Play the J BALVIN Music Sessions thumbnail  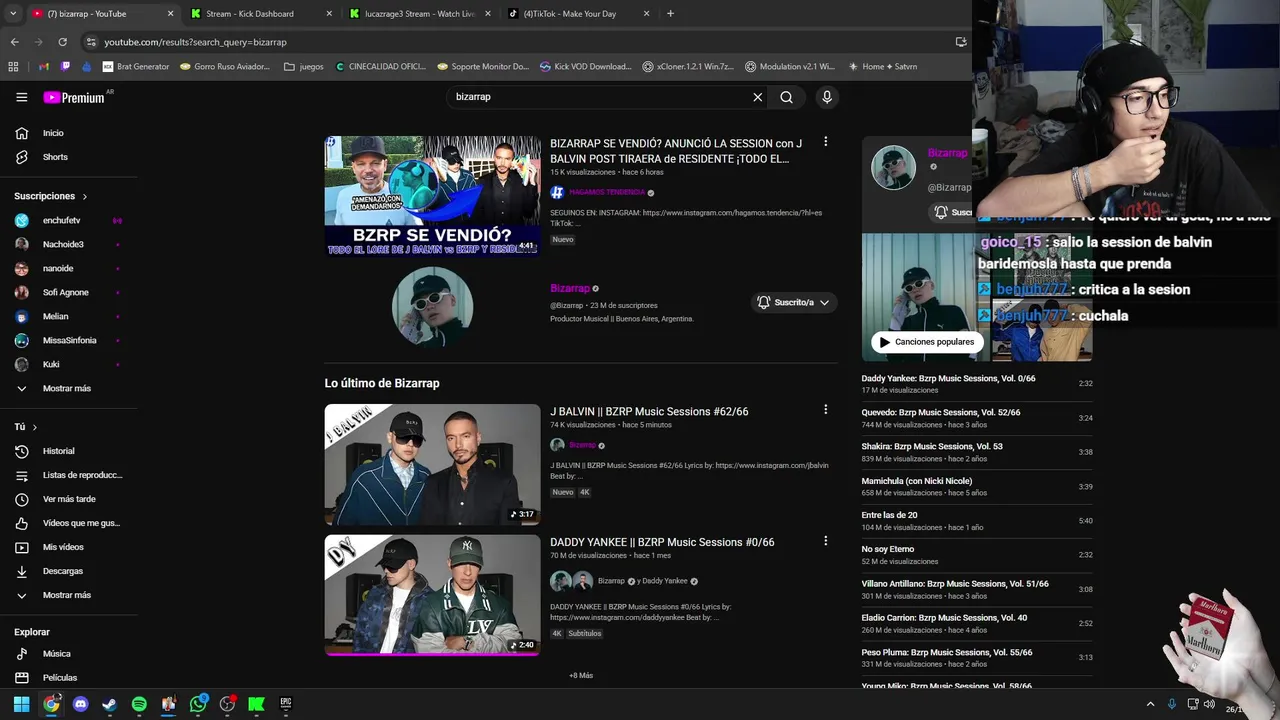click(x=432, y=464)
